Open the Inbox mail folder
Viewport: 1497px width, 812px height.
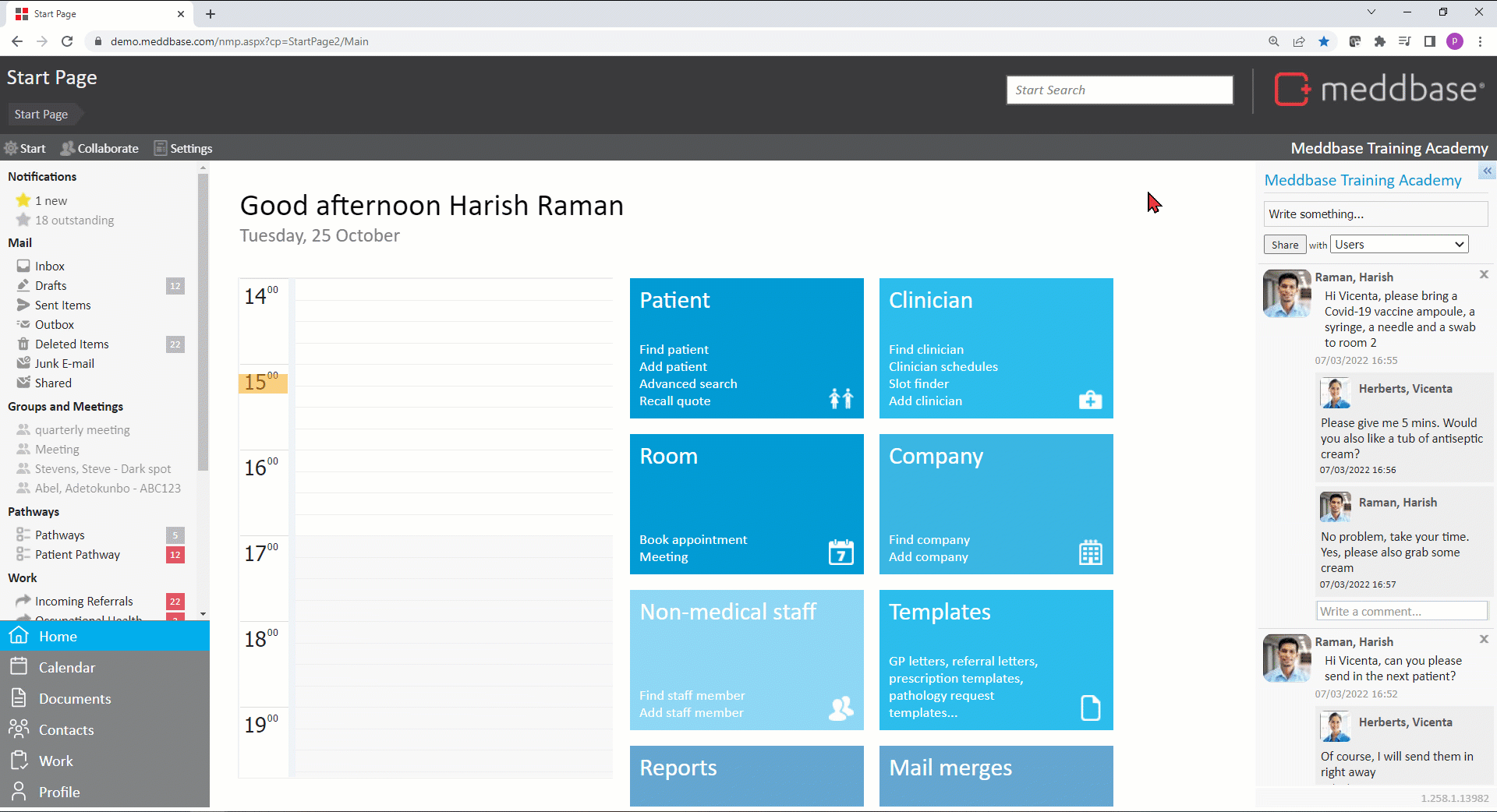click(x=50, y=267)
